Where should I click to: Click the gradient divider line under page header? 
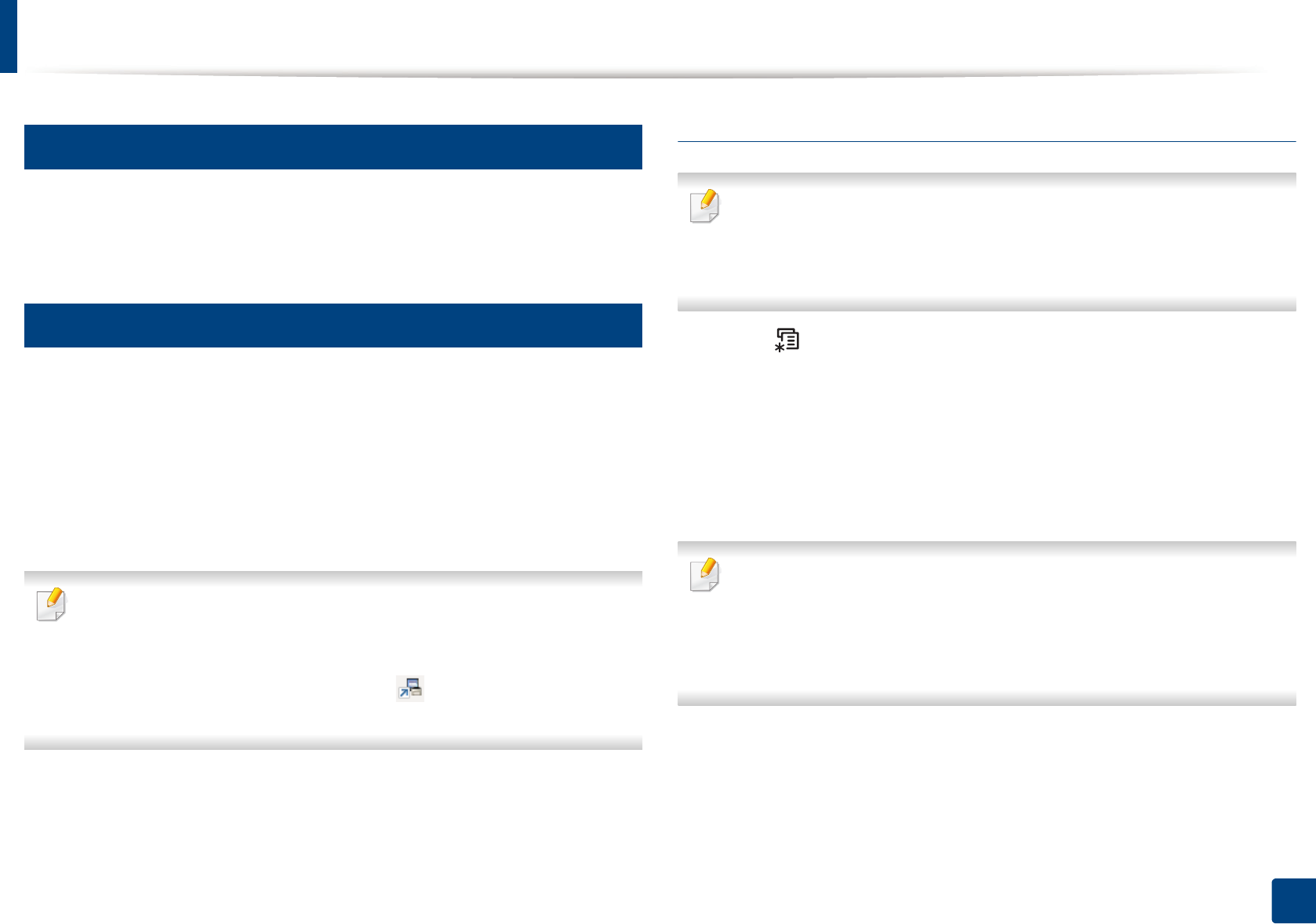pyautogui.click(x=643, y=75)
